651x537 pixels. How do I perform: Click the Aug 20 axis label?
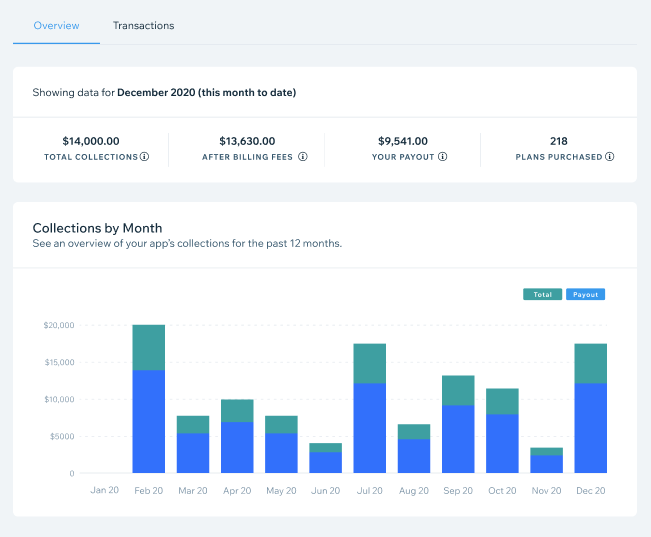point(413,490)
